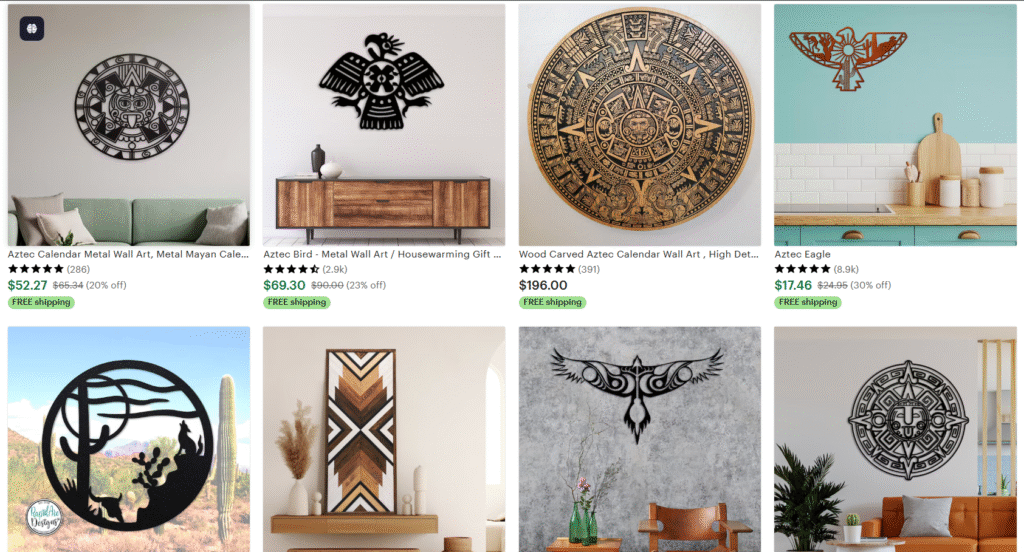Open the flying eagle metal art image
This screenshot has width=1024, height=552.
[x=639, y=439]
